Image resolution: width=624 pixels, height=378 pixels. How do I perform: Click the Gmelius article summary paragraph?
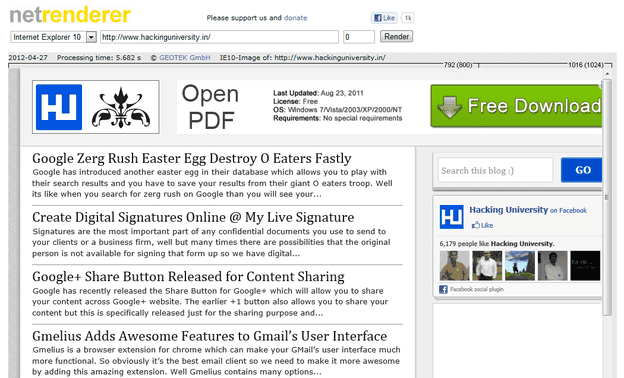(x=216, y=361)
